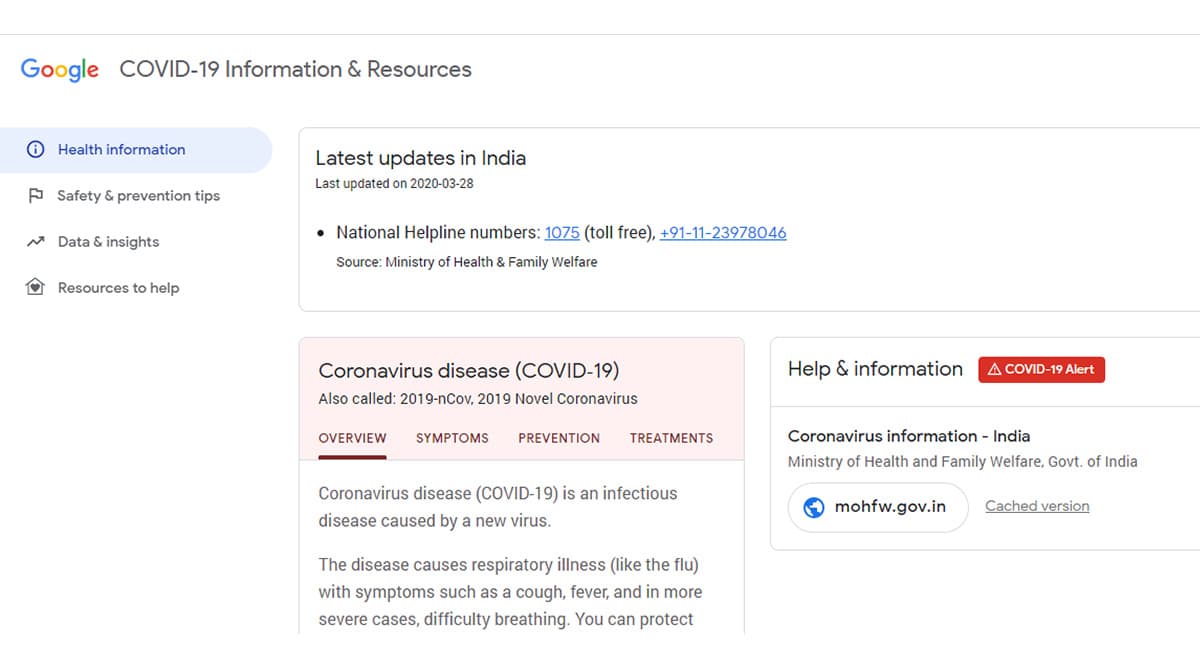The height and width of the screenshot is (667, 1200).
Task: Click the Health information info icon
Action: [x=35, y=150]
